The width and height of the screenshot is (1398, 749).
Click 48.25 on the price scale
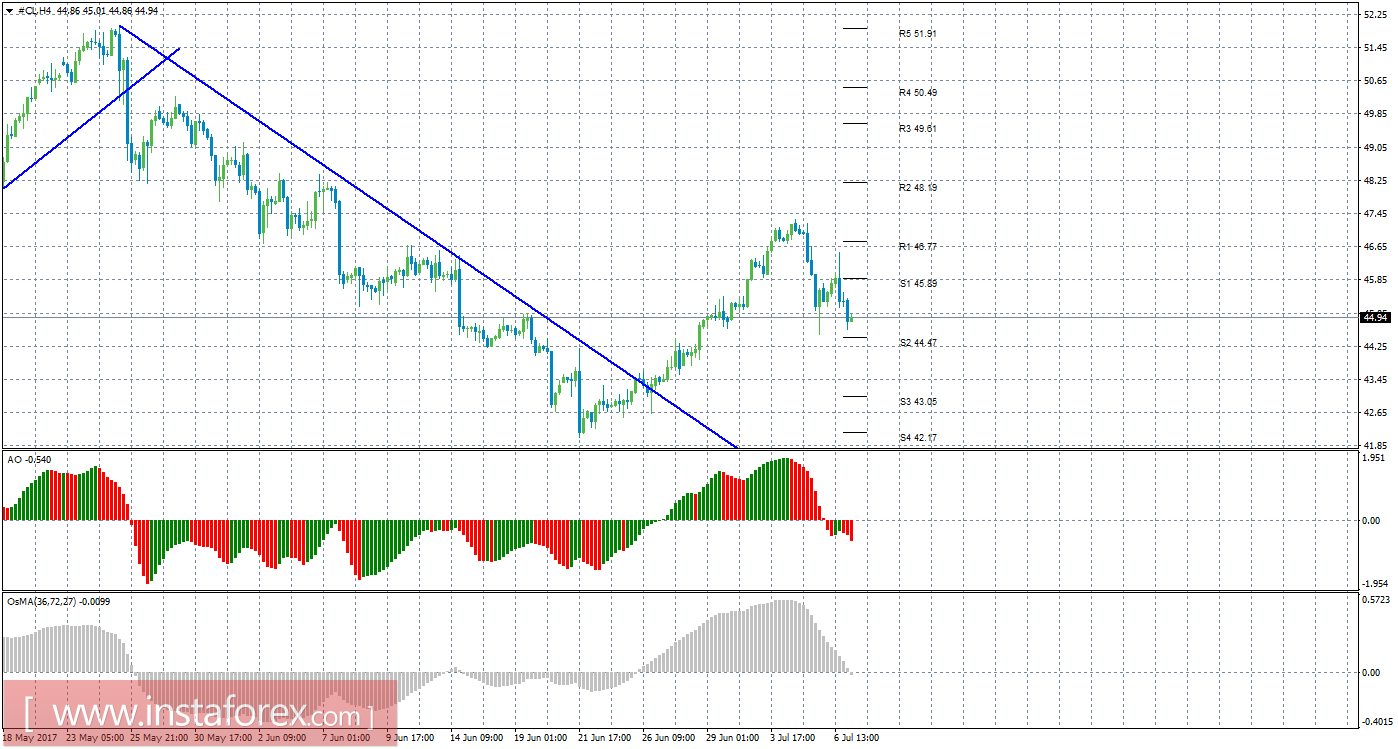coord(1376,180)
